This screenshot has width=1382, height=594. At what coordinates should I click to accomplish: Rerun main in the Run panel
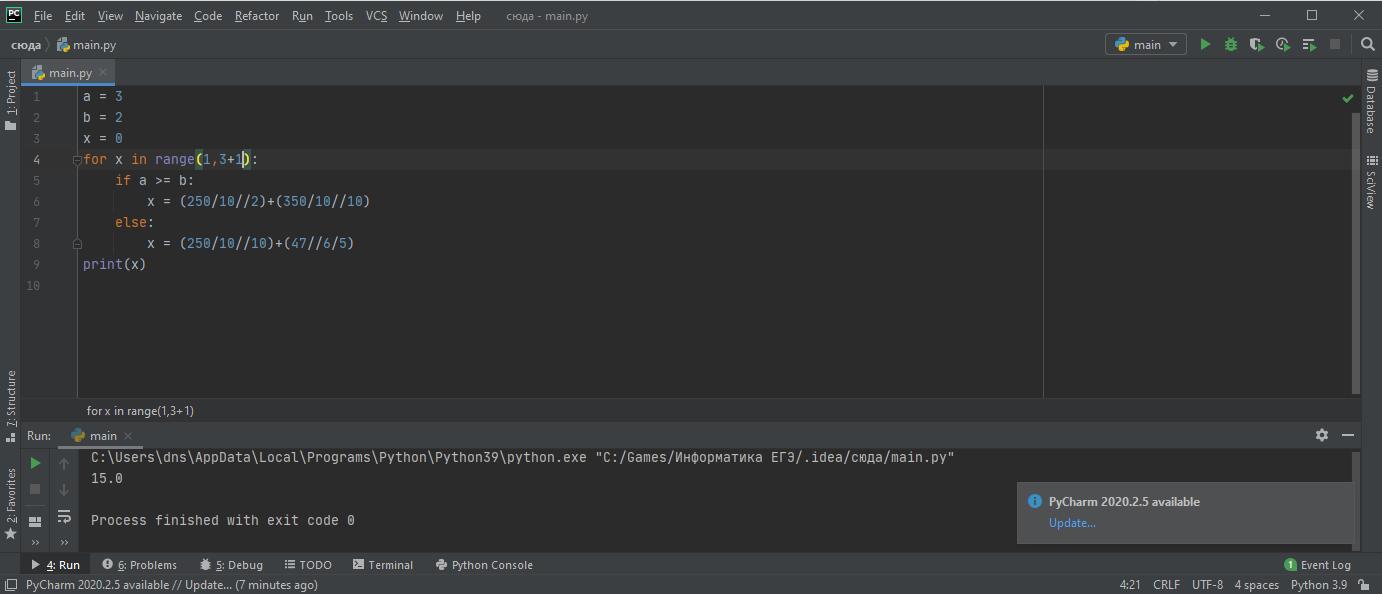coord(35,463)
